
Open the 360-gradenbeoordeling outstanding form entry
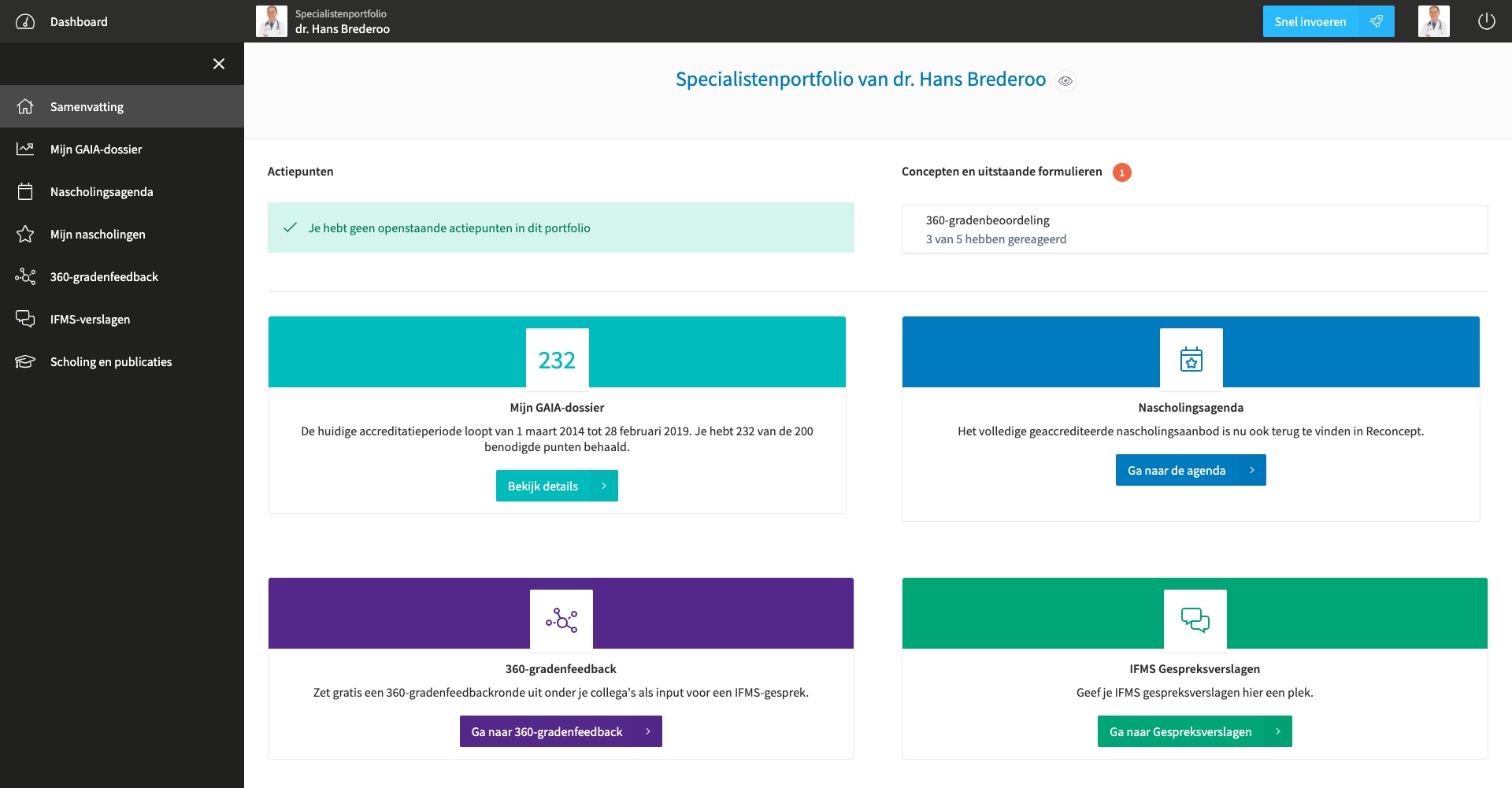pyautogui.click(x=1195, y=230)
